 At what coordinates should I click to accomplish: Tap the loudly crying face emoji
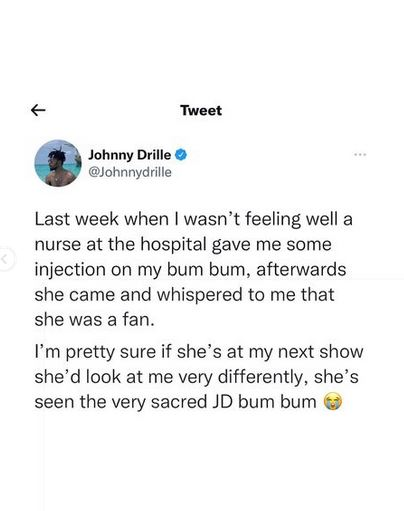click(x=333, y=402)
